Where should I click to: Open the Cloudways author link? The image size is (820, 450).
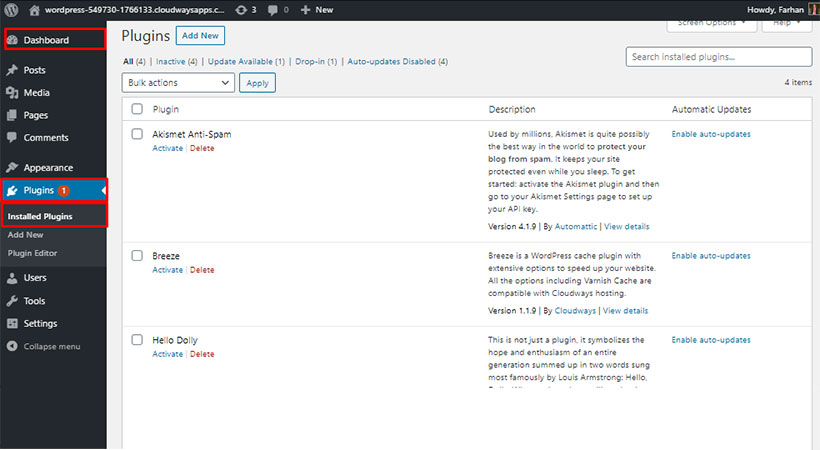point(575,311)
